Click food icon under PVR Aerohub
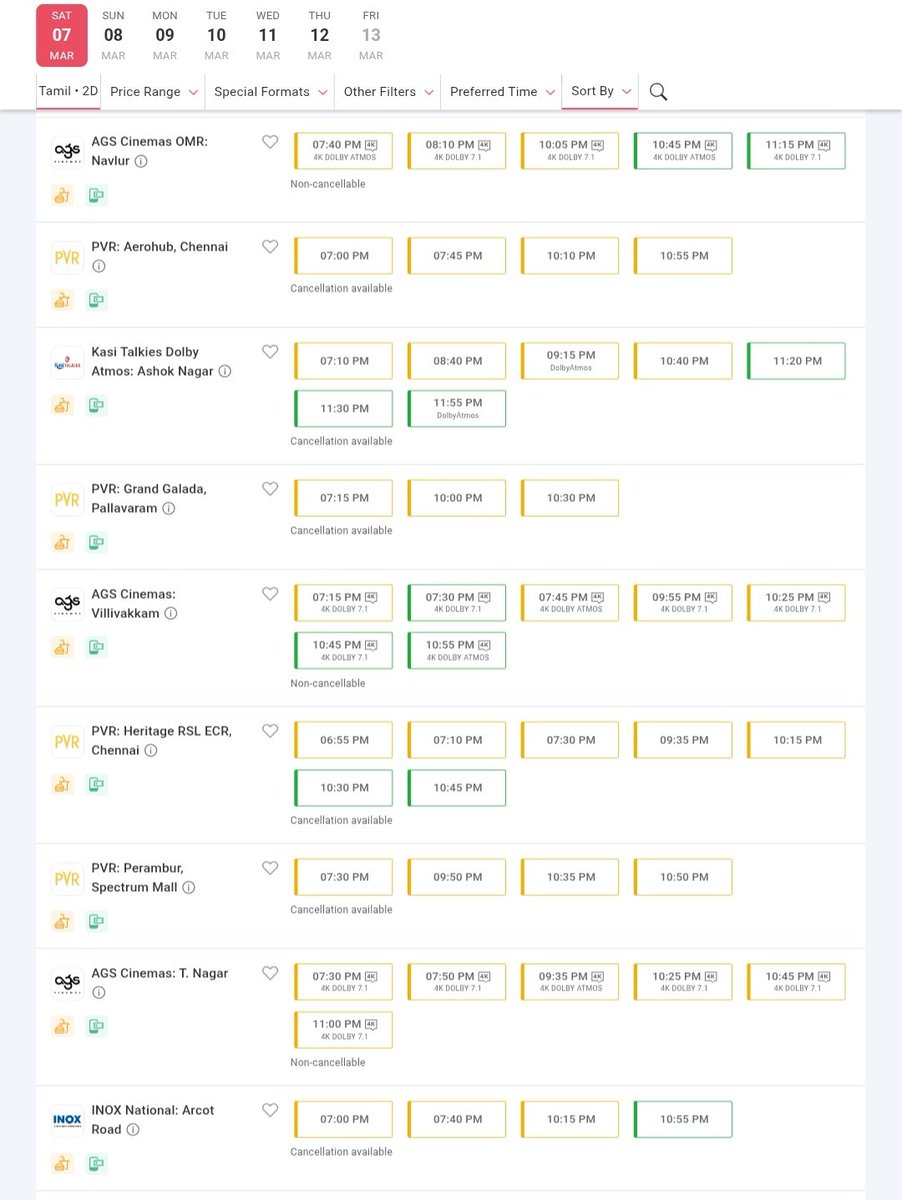The width and height of the screenshot is (902, 1200). [63, 300]
